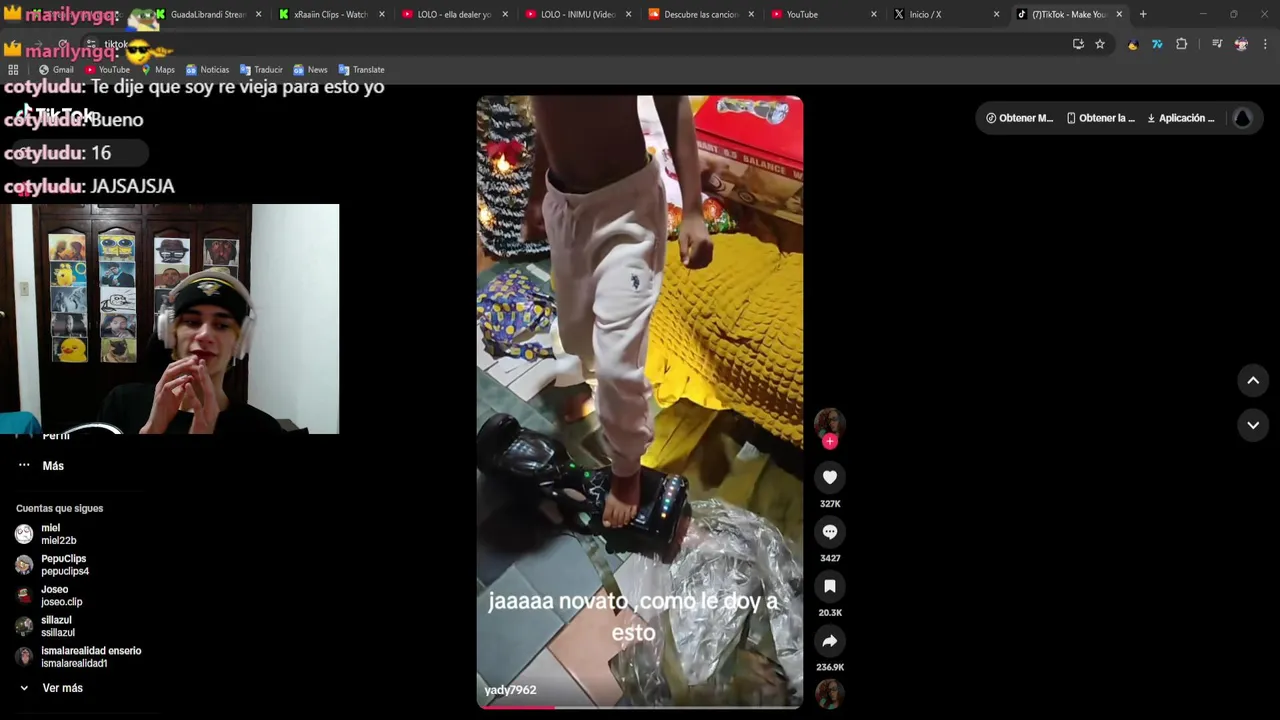Click Joseo account avatar in sidebar

pyautogui.click(x=24, y=596)
